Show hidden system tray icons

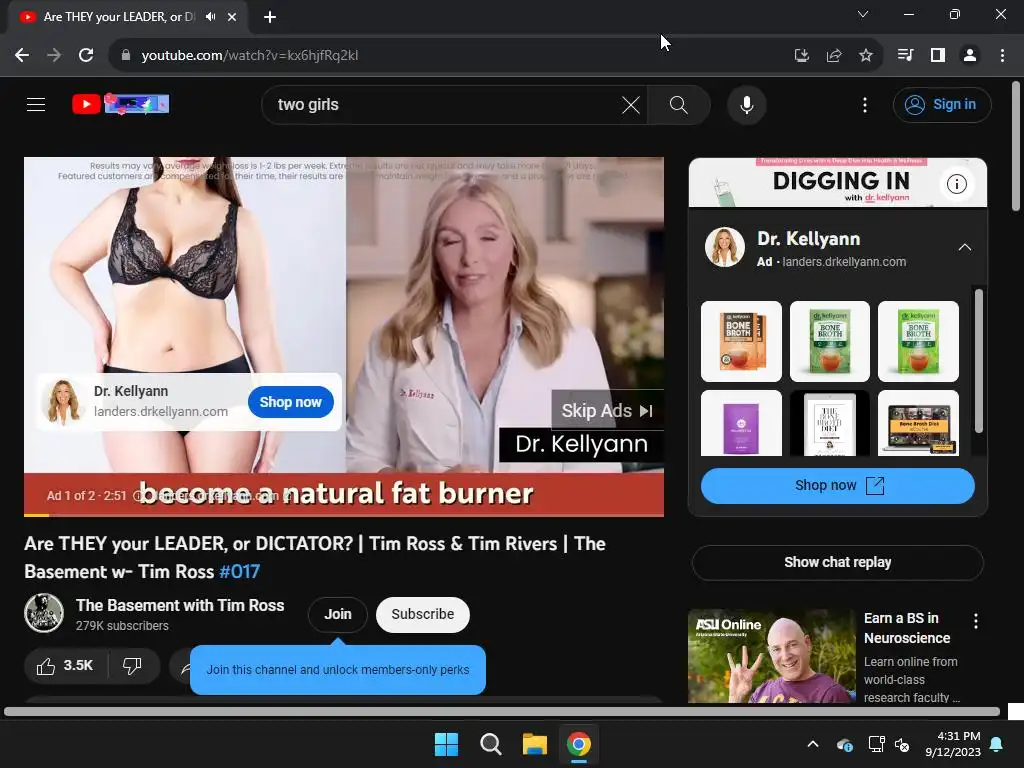(x=813, y=744)
